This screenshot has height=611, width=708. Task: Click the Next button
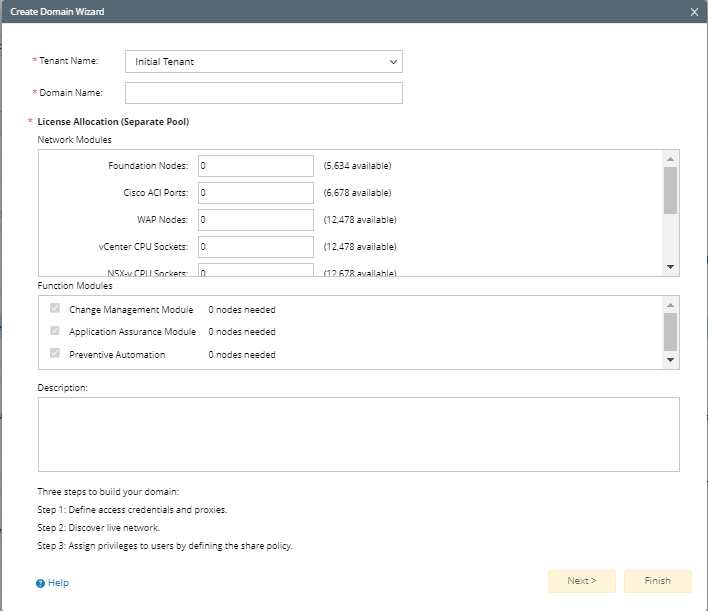pyautogui.click(x=581, y=581)
